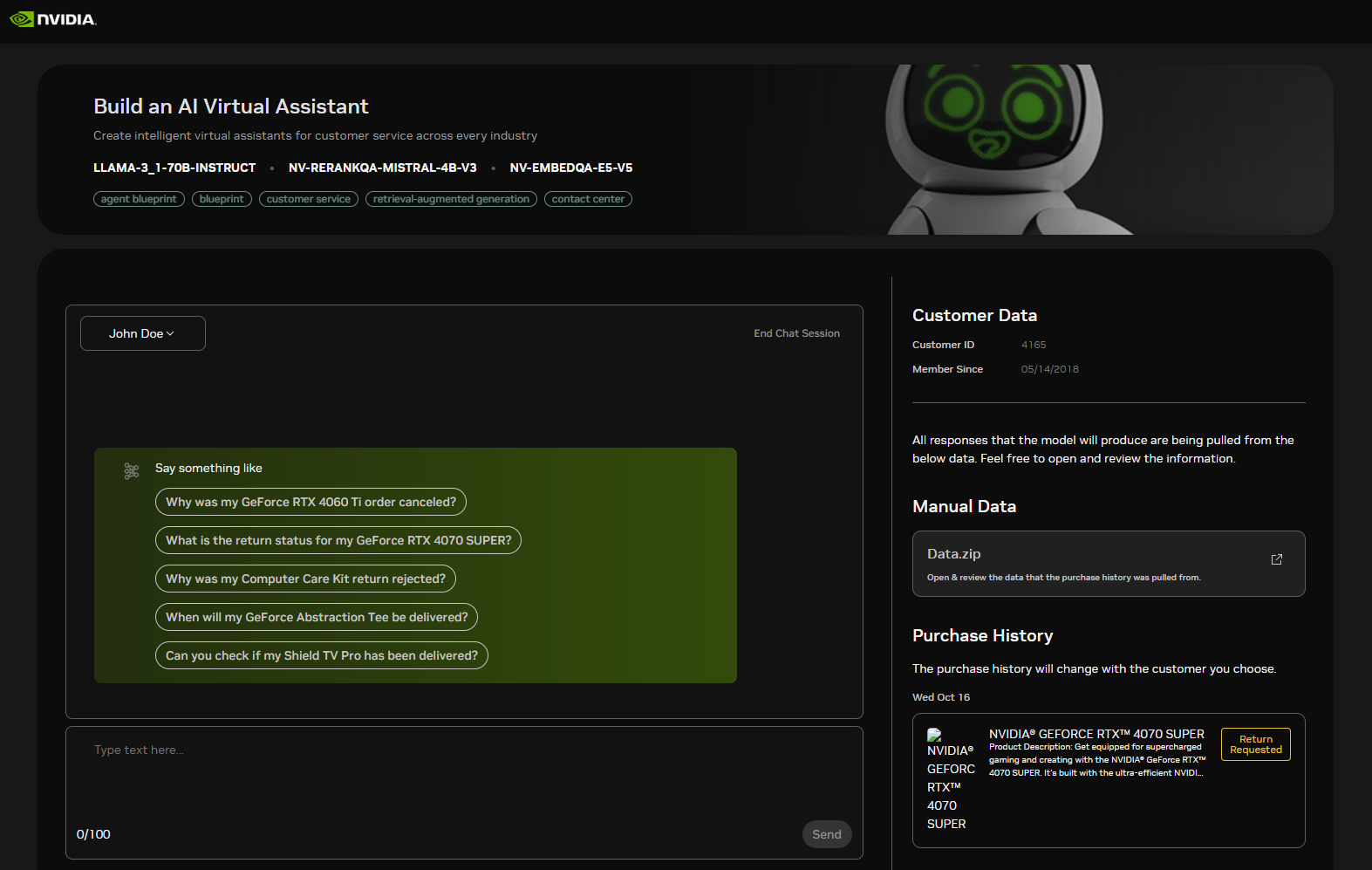1372x870 pixels.
Task: Pick the suggestion about the Shield TV Pro delivery
Action: click(x=322, y=655)
